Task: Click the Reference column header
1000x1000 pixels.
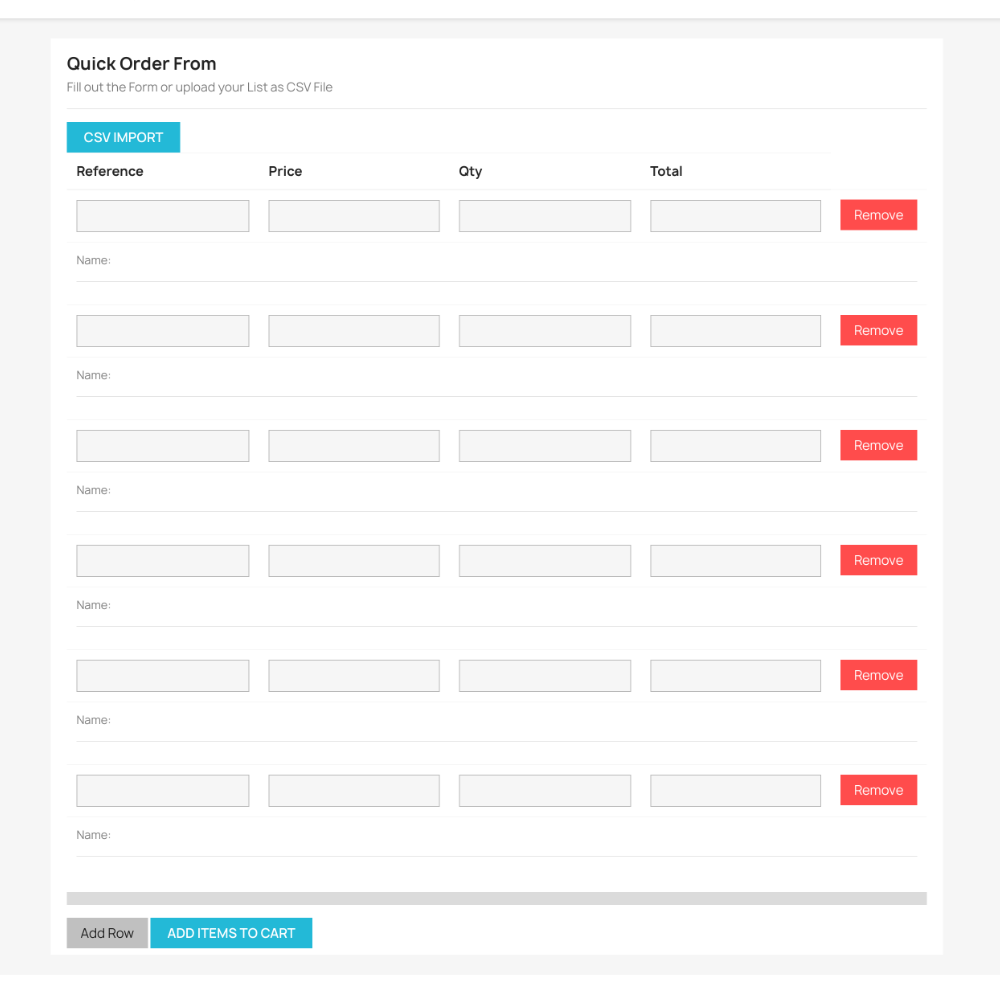Action: pos(110,171)
